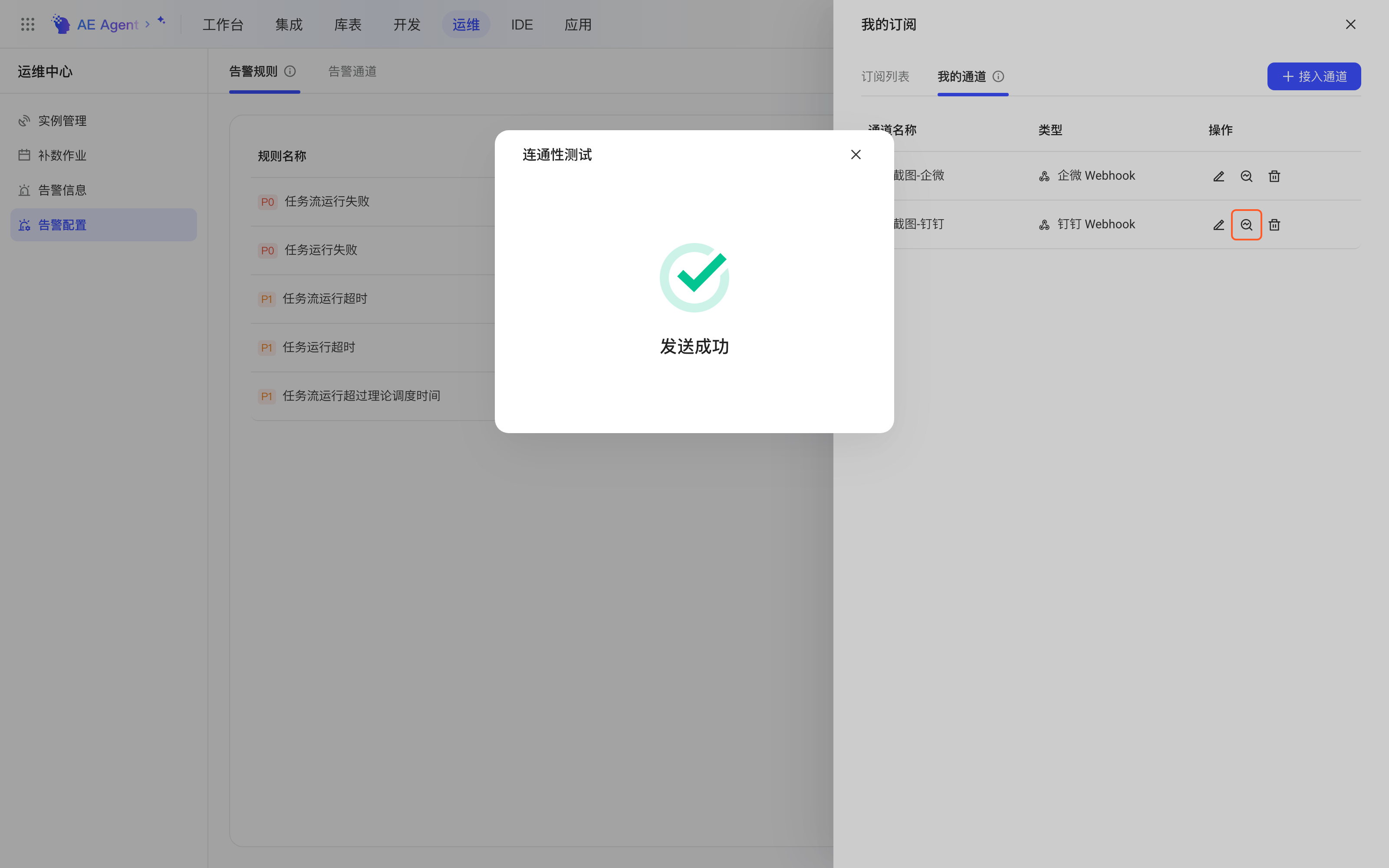Screen dimensions: 1389x868
Task: Expand the AE Agent project chevron
Action: click(x=148, y=24)
